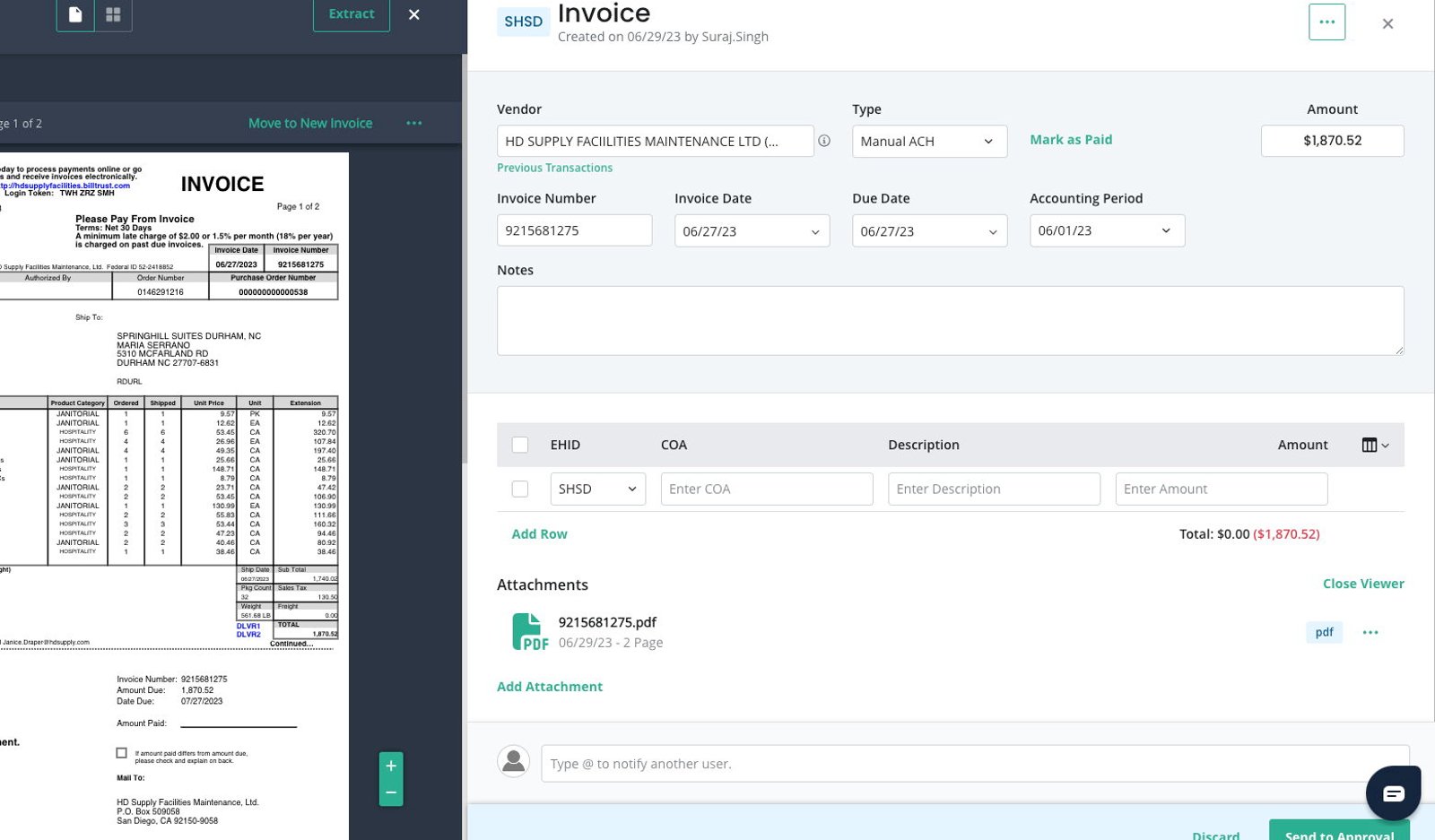Click Mark as Paid
The image size is (1435, 840).
[x=1071, y=140]
